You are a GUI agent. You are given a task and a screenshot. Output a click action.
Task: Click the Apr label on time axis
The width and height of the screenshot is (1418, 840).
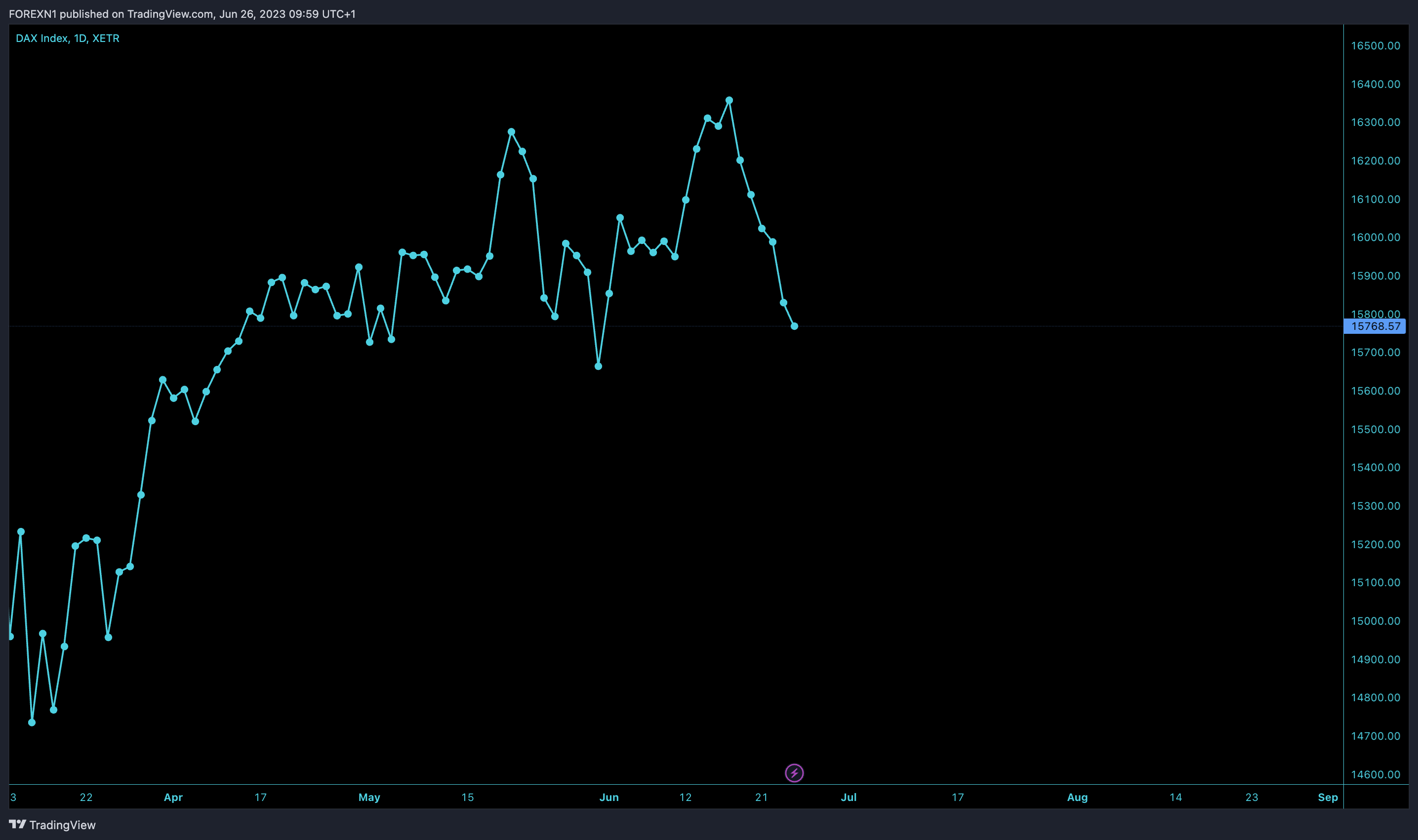pyautogui.click(x=173, y=798)
